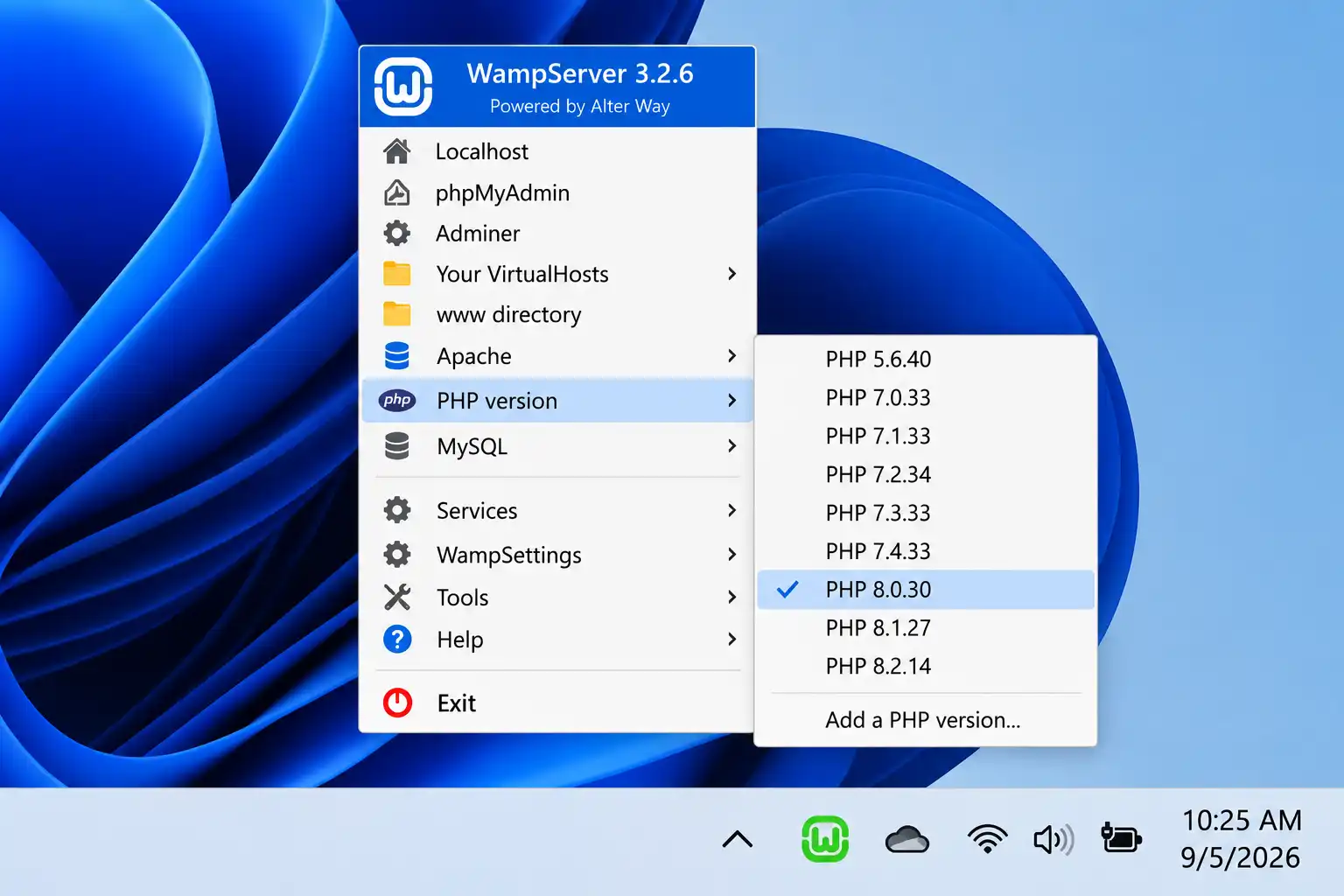Click the 9/5/2026 date in taskbar
The width and height of the screenshot is (1344, 896).
click(x=1240, y=858)
